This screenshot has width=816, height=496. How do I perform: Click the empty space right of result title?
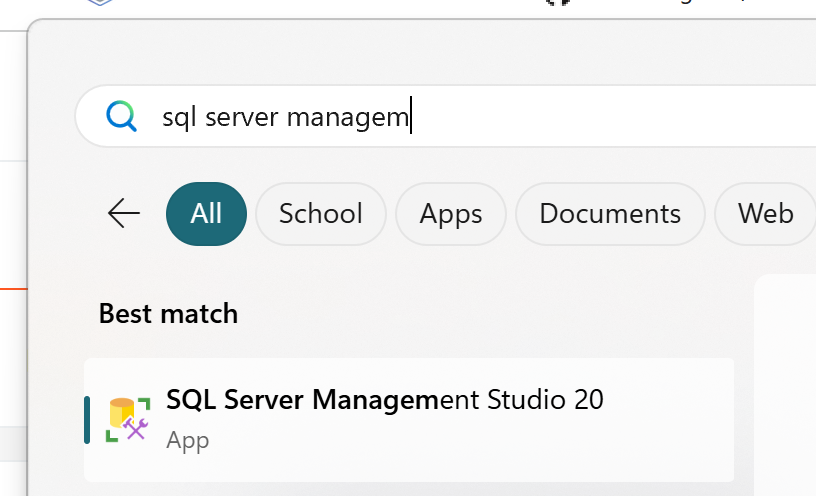670,401
